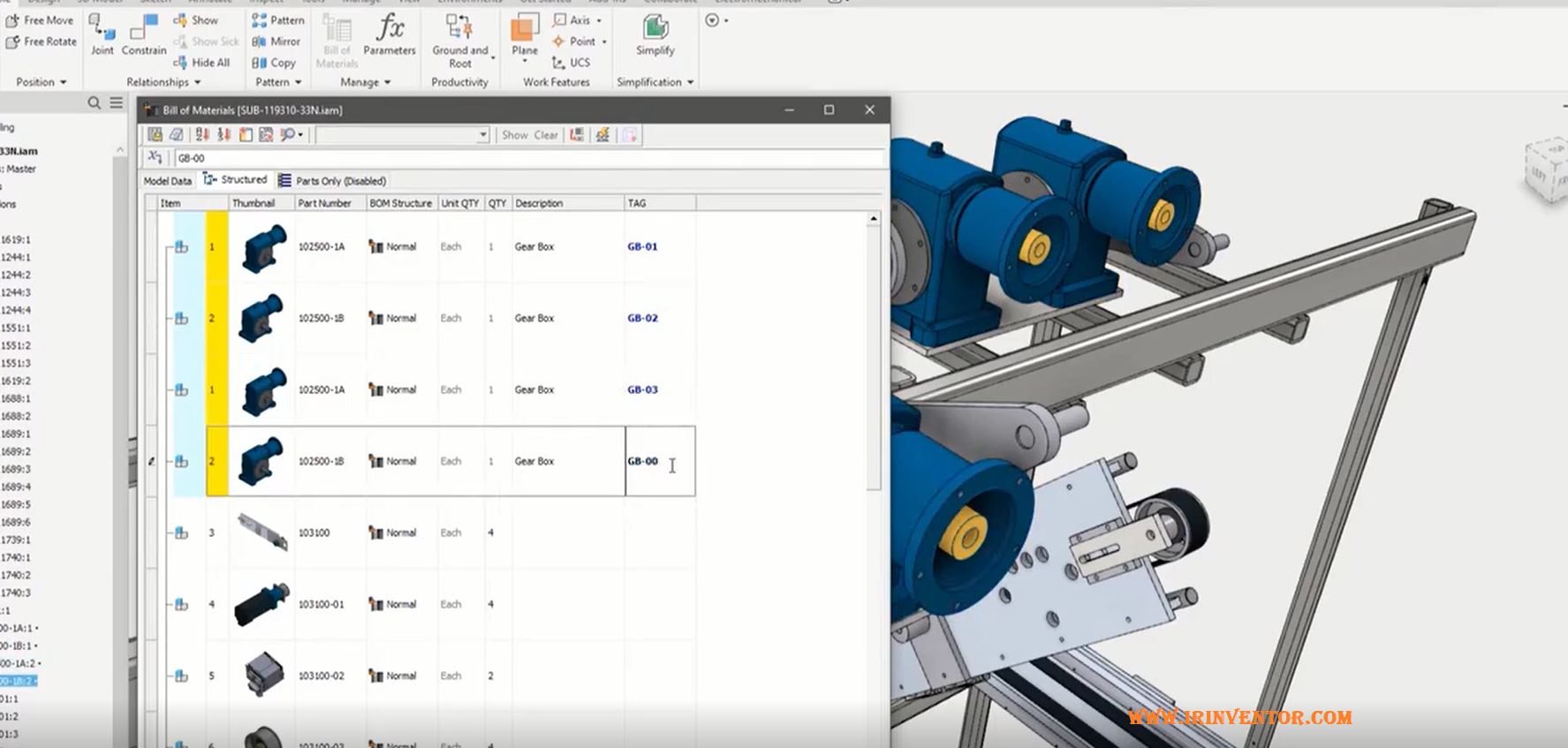Click the browser search magnifier icon

point(95,103)
